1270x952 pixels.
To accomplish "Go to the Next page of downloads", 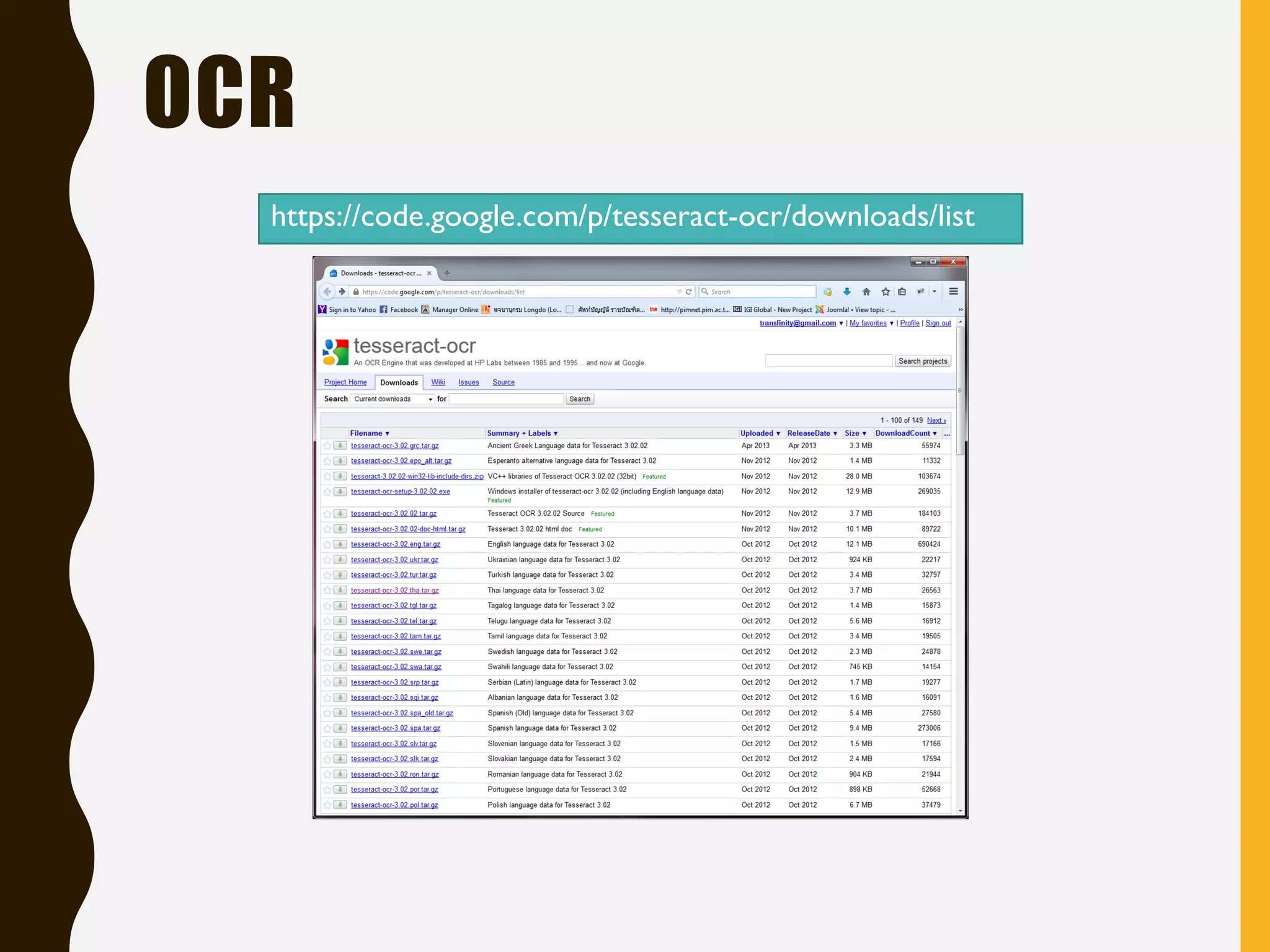I will click(x=936, y=421).
